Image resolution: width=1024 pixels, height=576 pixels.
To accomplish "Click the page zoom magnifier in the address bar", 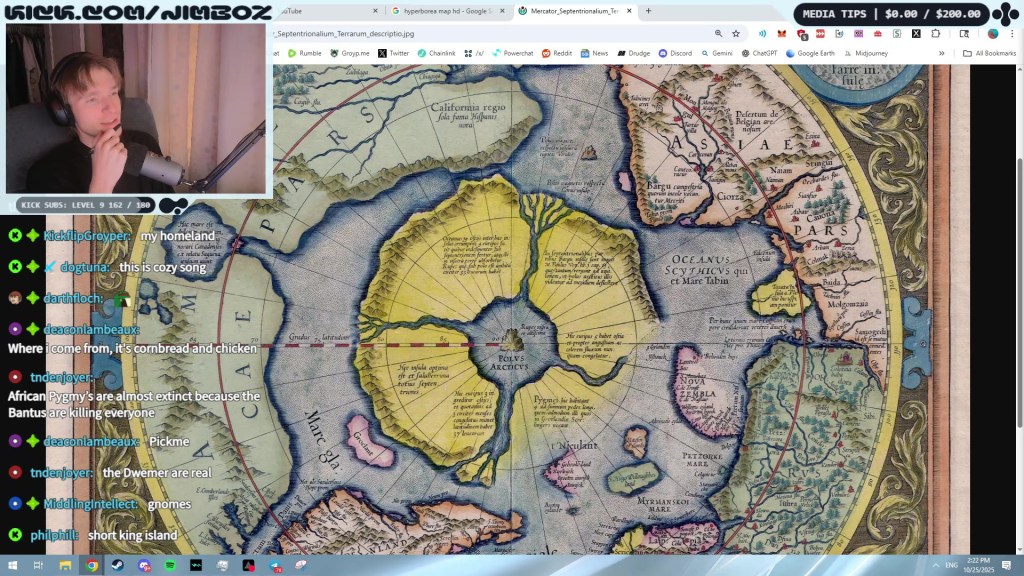I will tap(720, 35).
